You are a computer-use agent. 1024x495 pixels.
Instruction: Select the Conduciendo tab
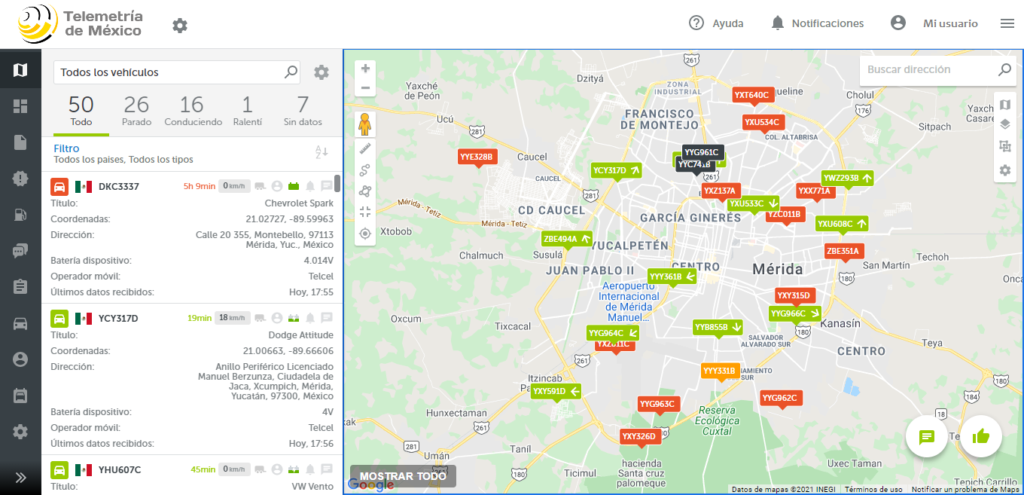click(192, 110)
